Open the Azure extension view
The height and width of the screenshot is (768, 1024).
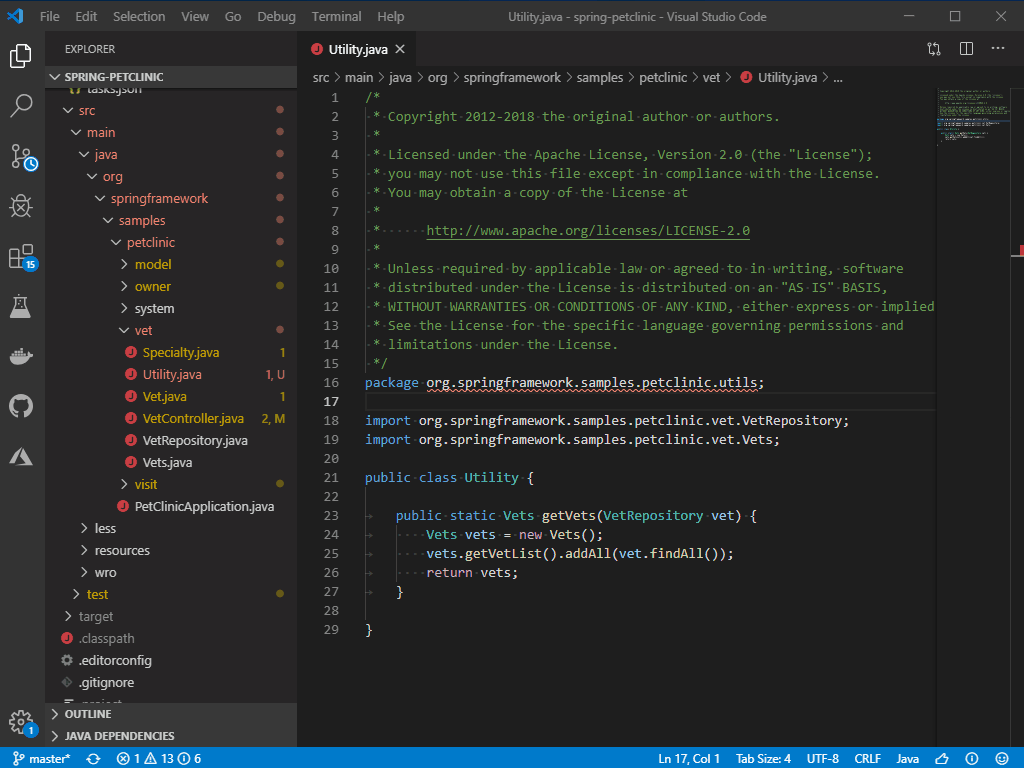tap(22, 455)
